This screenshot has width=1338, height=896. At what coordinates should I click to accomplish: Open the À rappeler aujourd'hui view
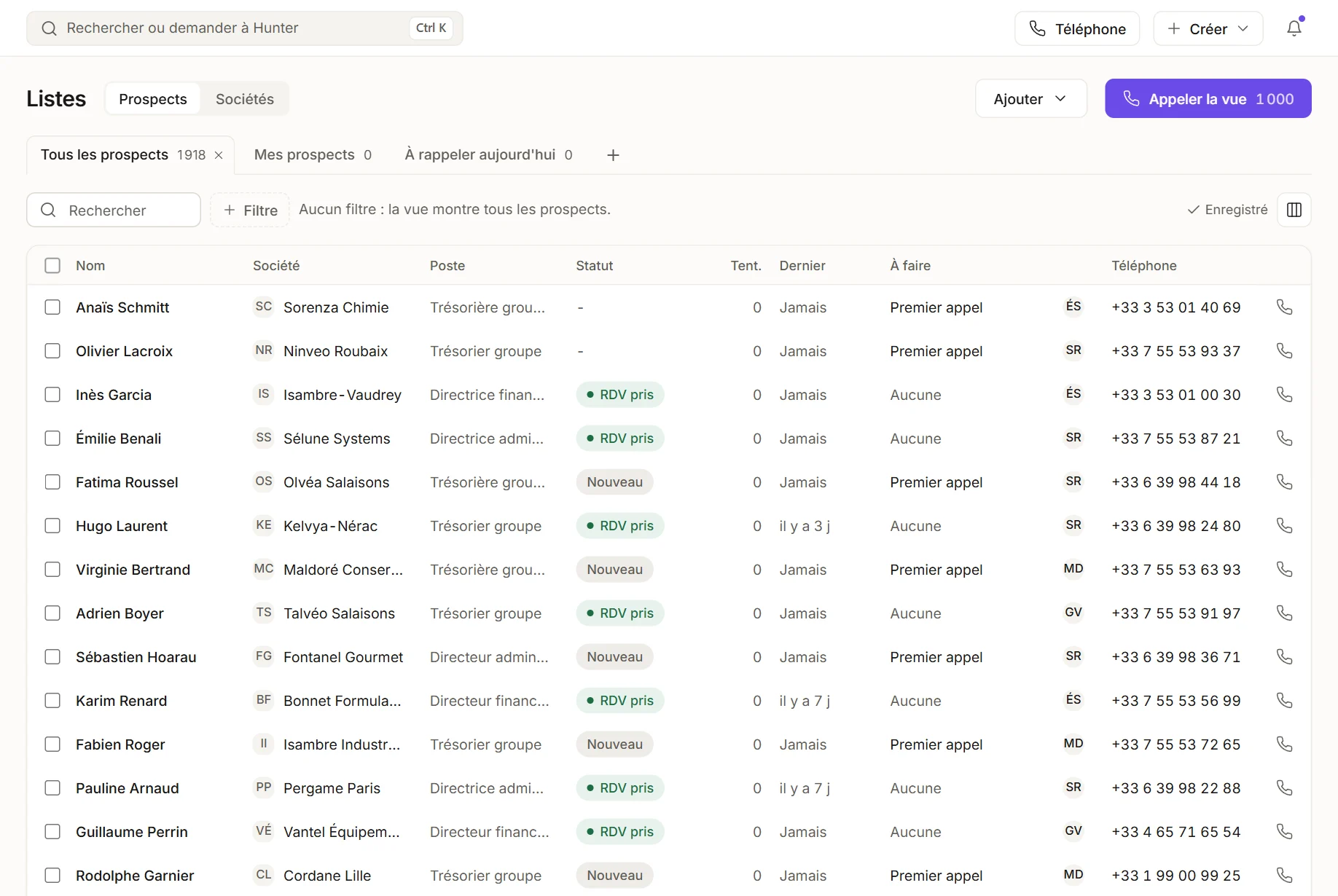click(x=488, y=154)
